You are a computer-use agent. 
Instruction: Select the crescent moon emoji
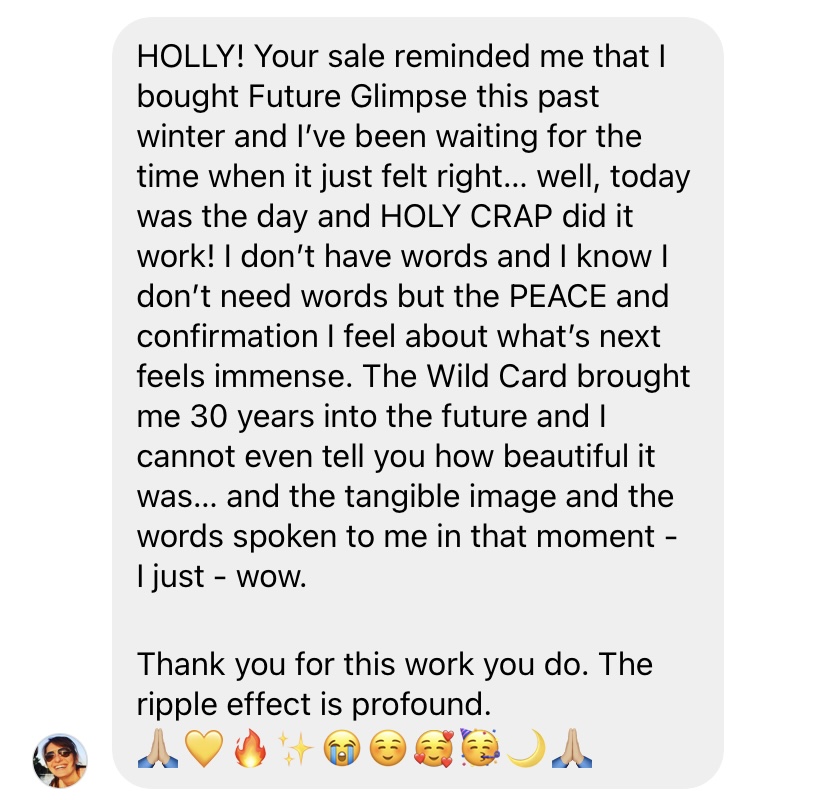click(525, 748)
